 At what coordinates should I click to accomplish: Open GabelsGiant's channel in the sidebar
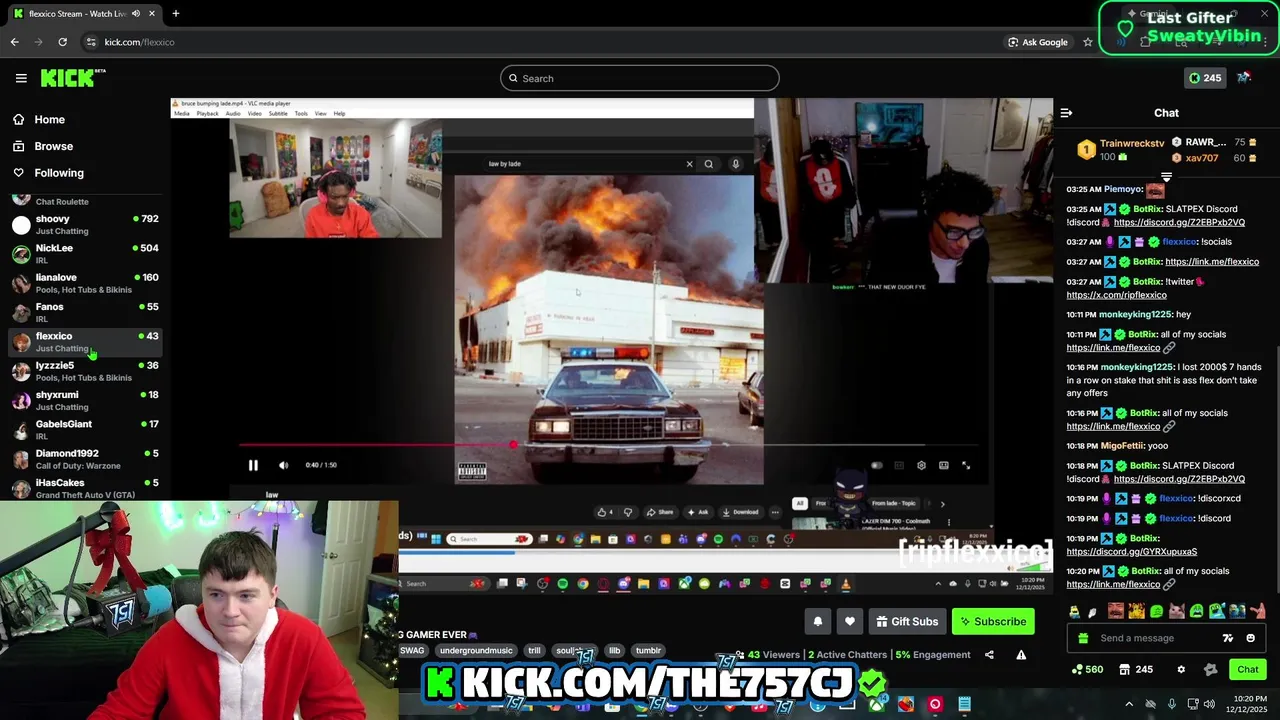click(x=85, y=429)
